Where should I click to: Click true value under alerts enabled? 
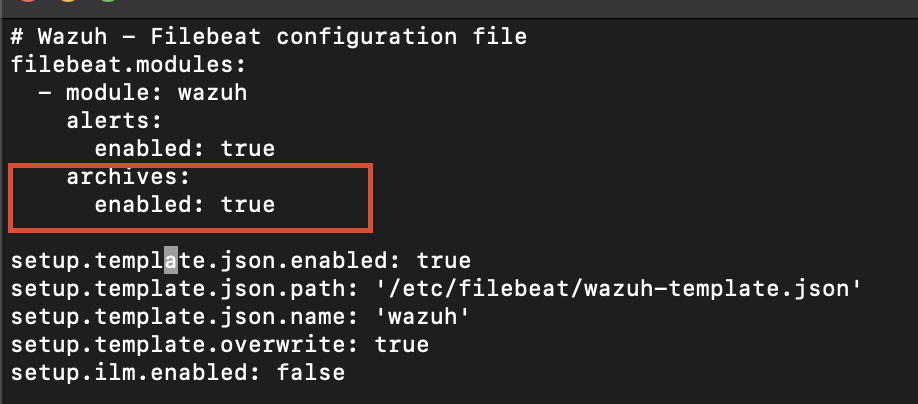(248, 149)
